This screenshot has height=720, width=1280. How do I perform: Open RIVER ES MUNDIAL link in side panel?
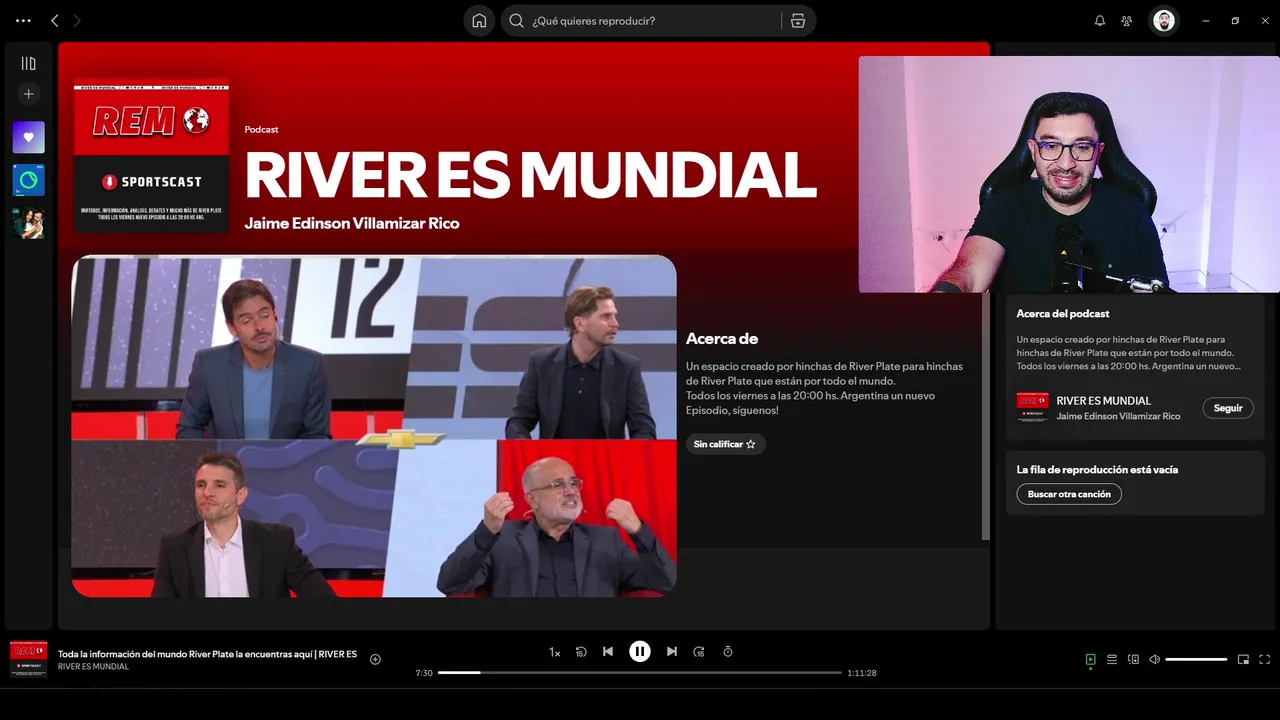point(1103,401)
